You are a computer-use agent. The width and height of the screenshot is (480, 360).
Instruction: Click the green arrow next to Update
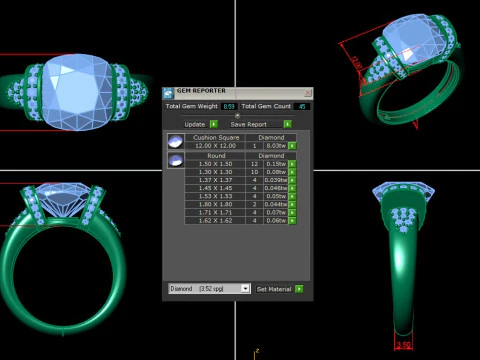click(x=214, y=124)
